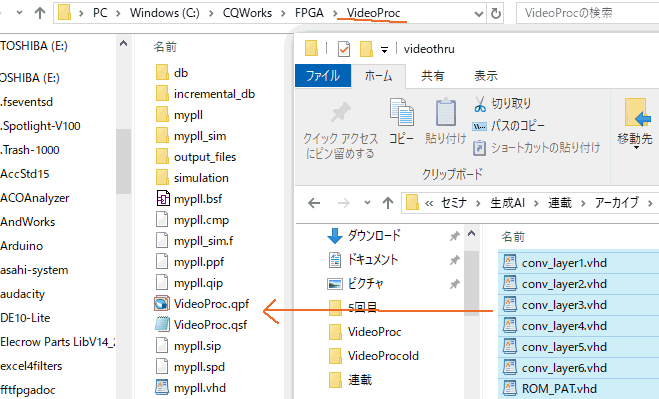This screenshot has height=399, width=659.
Task: Select the VideoProc.qpf project file icon
Action: coord(162,304)
